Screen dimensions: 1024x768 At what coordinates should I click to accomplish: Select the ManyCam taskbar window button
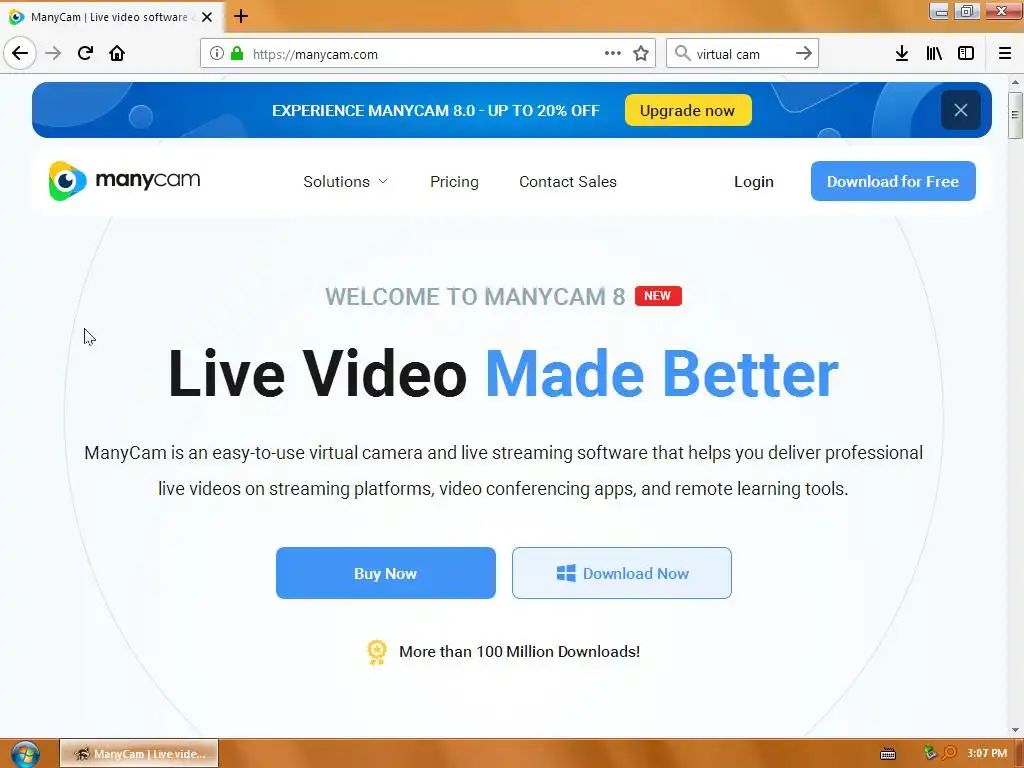point(139,754)
